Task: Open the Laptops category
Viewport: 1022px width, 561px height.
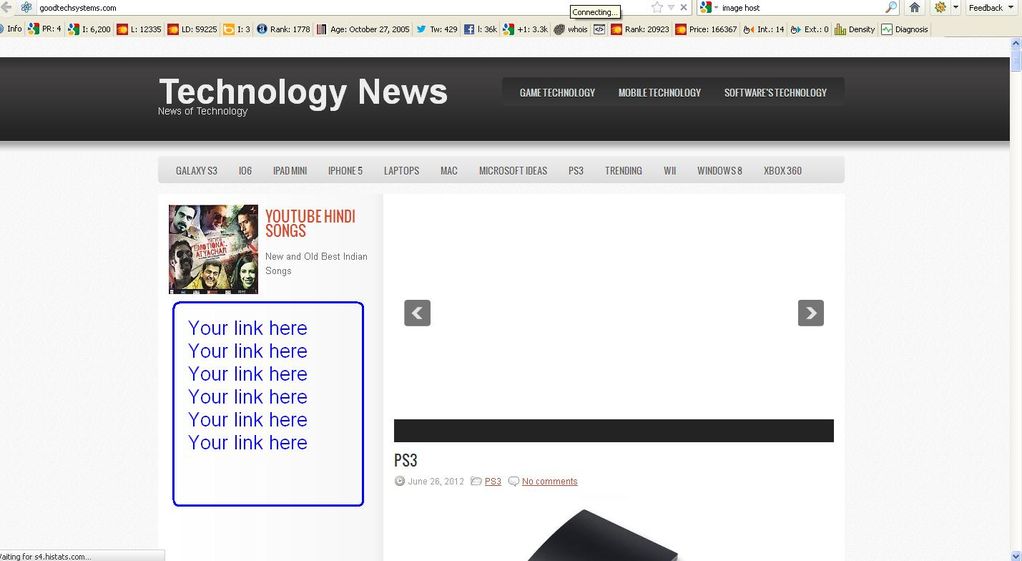Action: (x=402, y=171)
